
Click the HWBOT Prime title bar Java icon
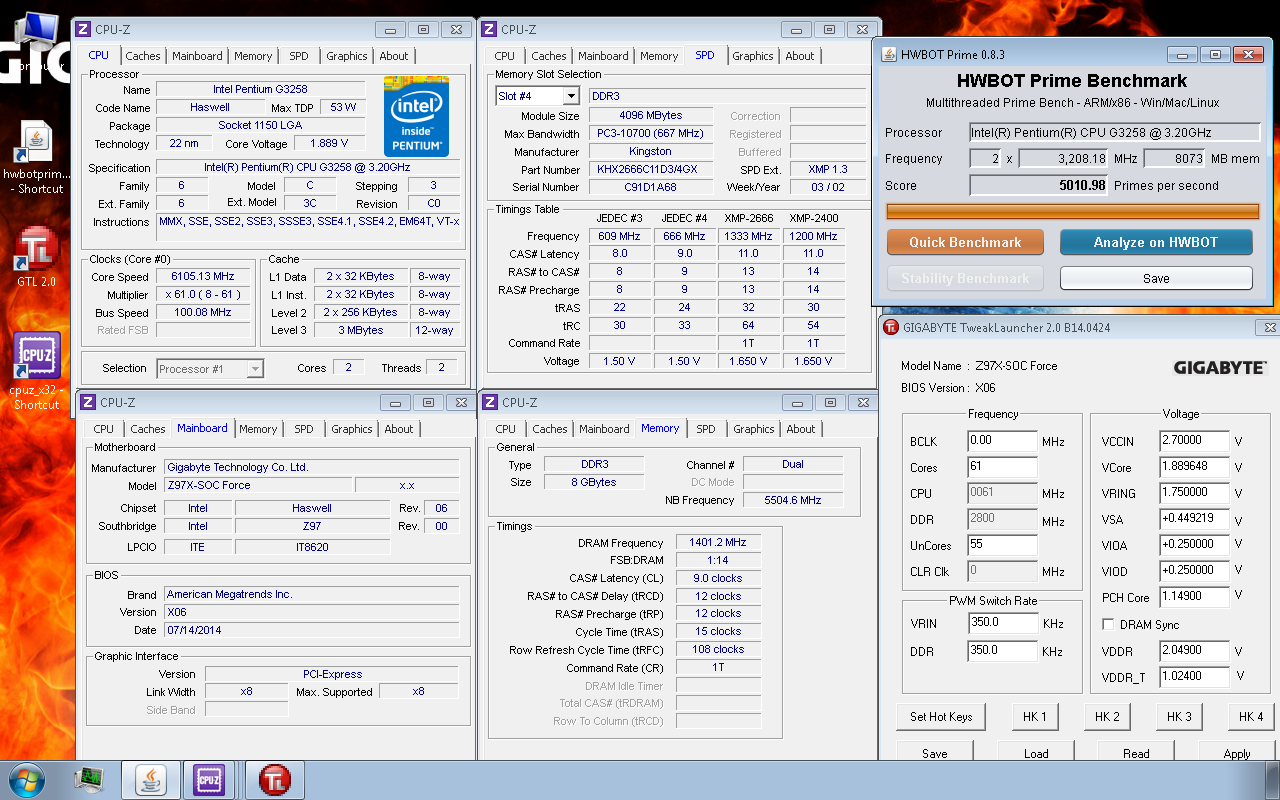click(x=889, y=55)
